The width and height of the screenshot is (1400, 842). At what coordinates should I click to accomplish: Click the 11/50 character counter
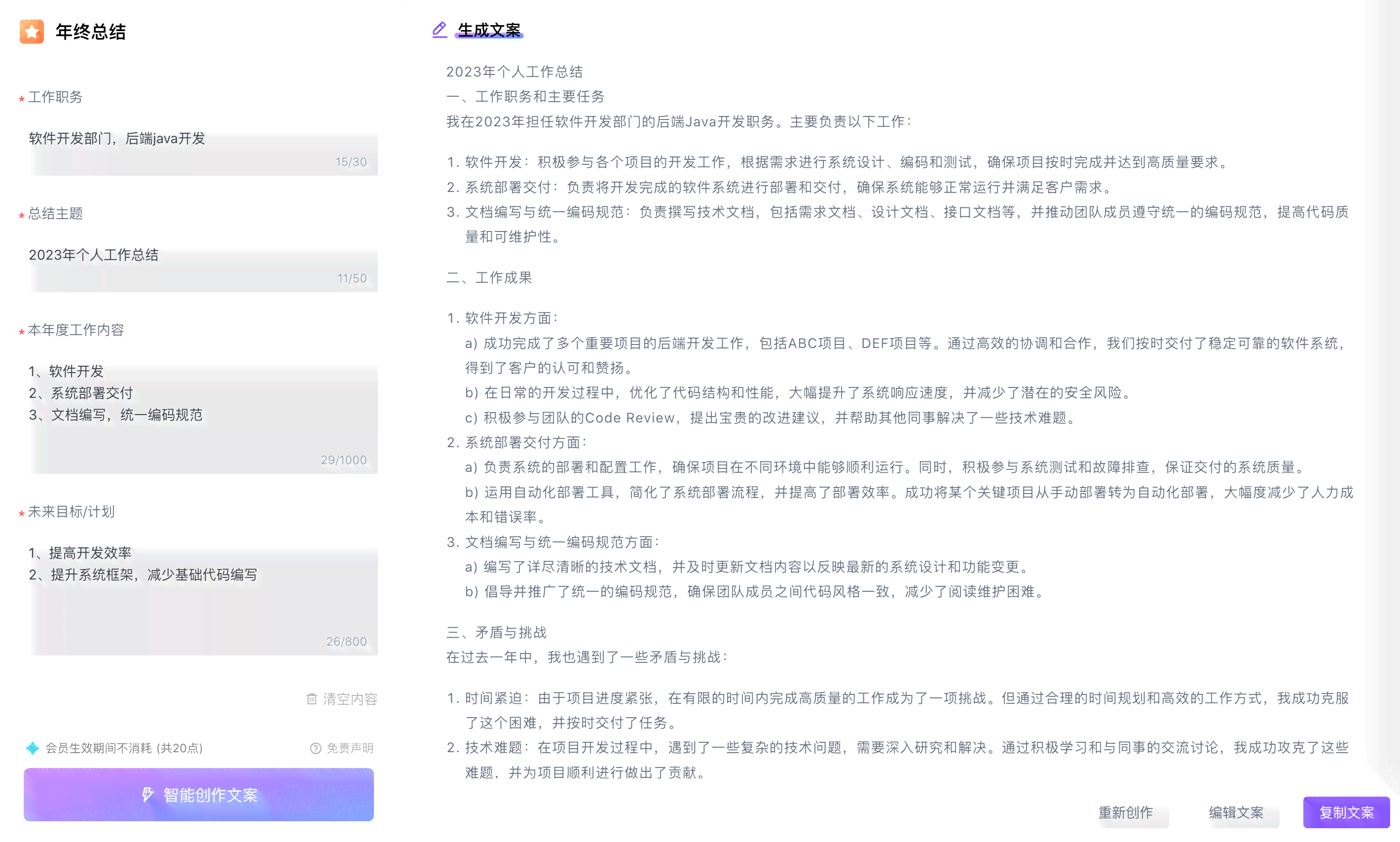352,278
